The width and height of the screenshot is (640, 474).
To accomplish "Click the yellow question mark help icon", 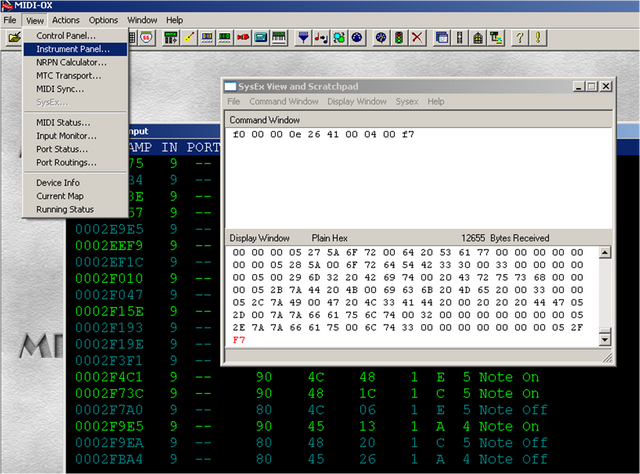I will (520, 38).
